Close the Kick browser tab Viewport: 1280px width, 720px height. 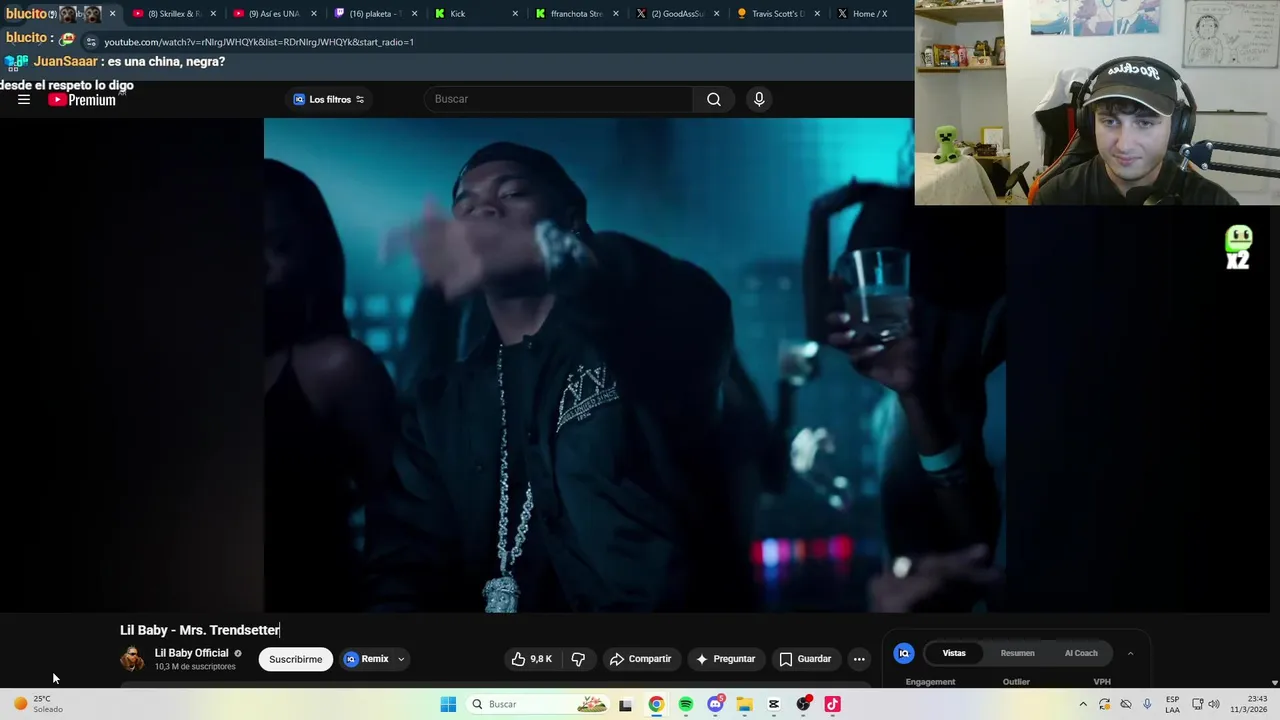516,14
